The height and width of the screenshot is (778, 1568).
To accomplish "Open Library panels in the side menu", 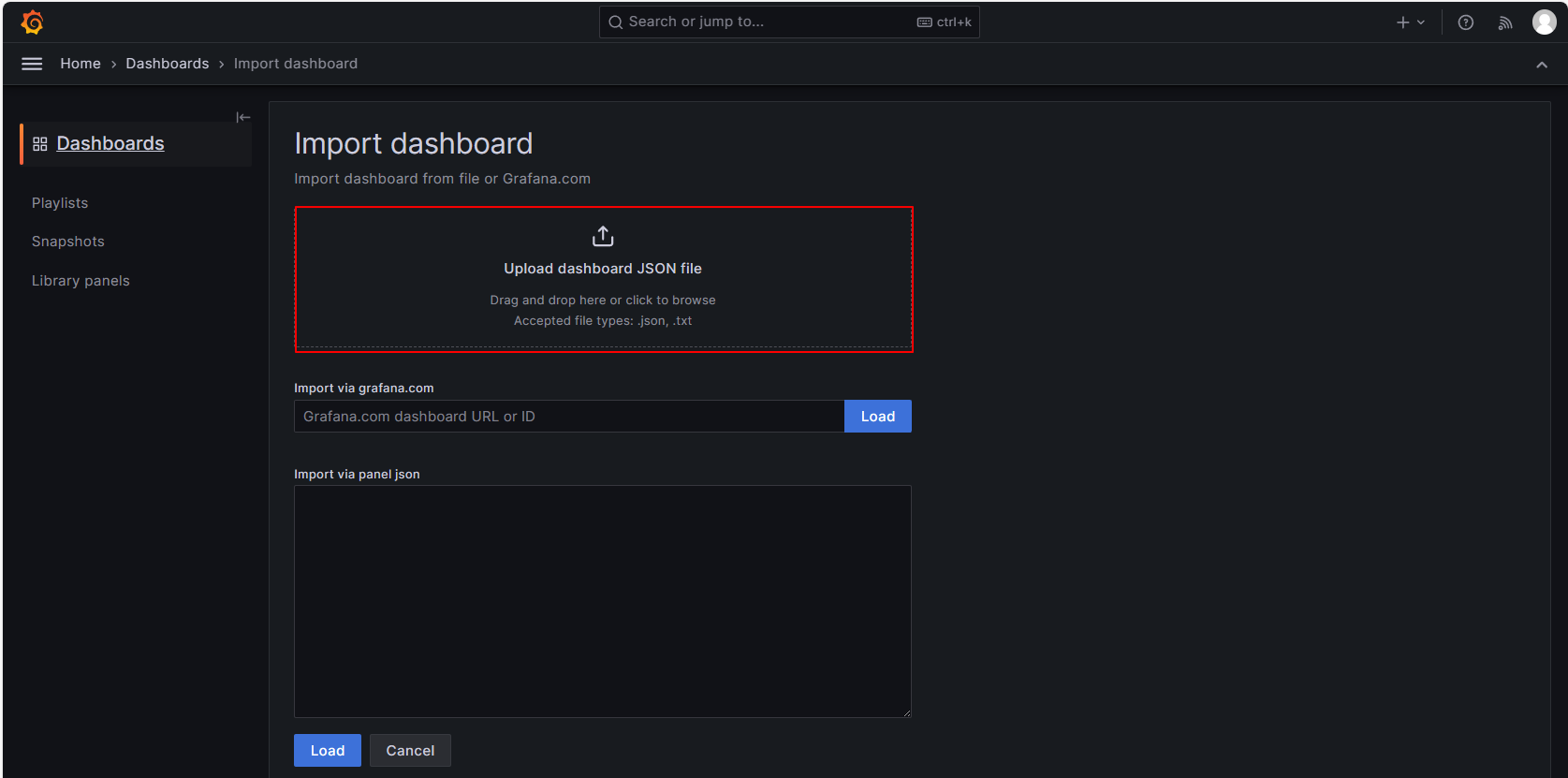I will click(81, 281).
